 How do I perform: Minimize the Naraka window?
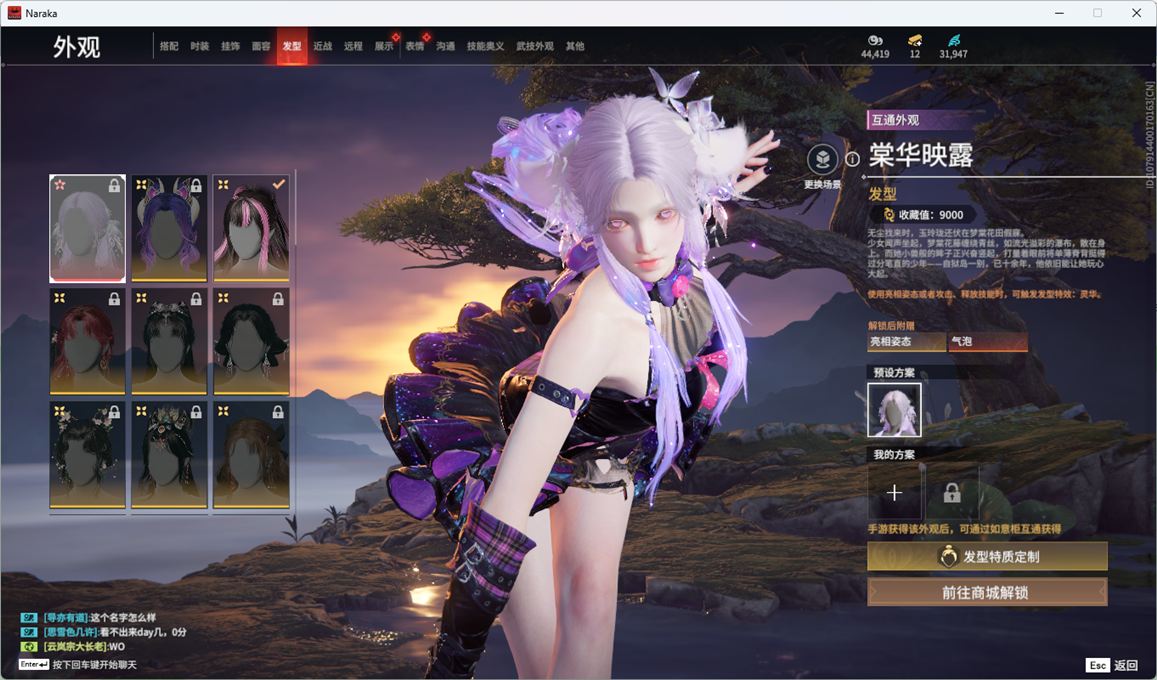[x=1060, y=13]
